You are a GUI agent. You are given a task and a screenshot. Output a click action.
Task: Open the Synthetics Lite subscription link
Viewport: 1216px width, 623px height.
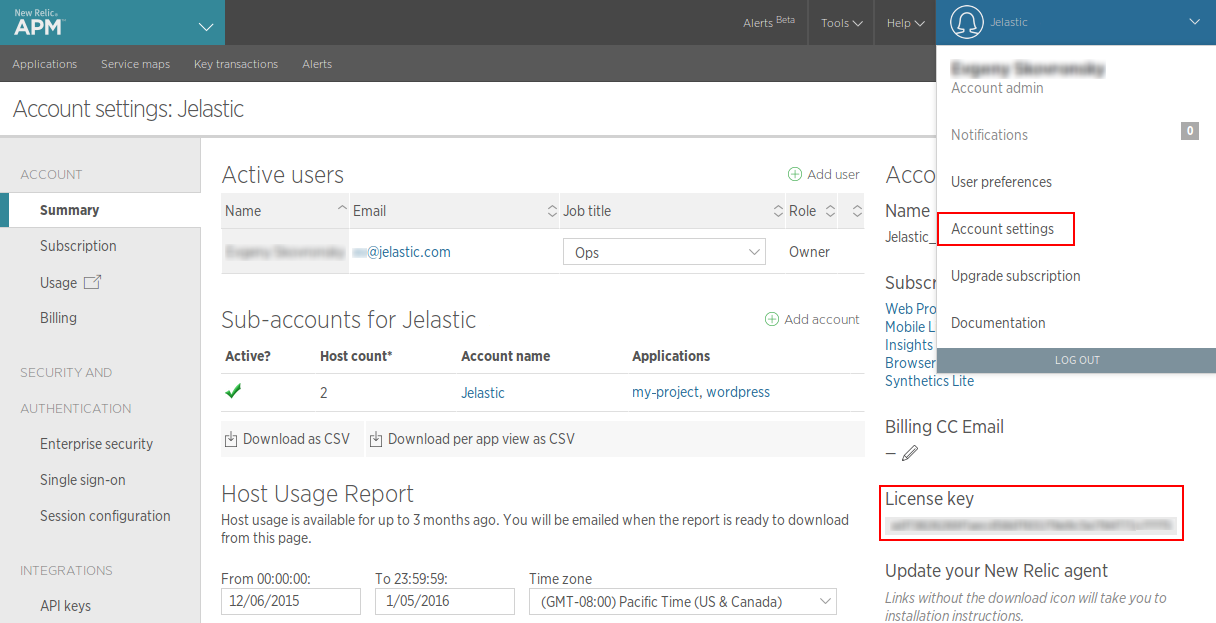click(x=929, y=381)
